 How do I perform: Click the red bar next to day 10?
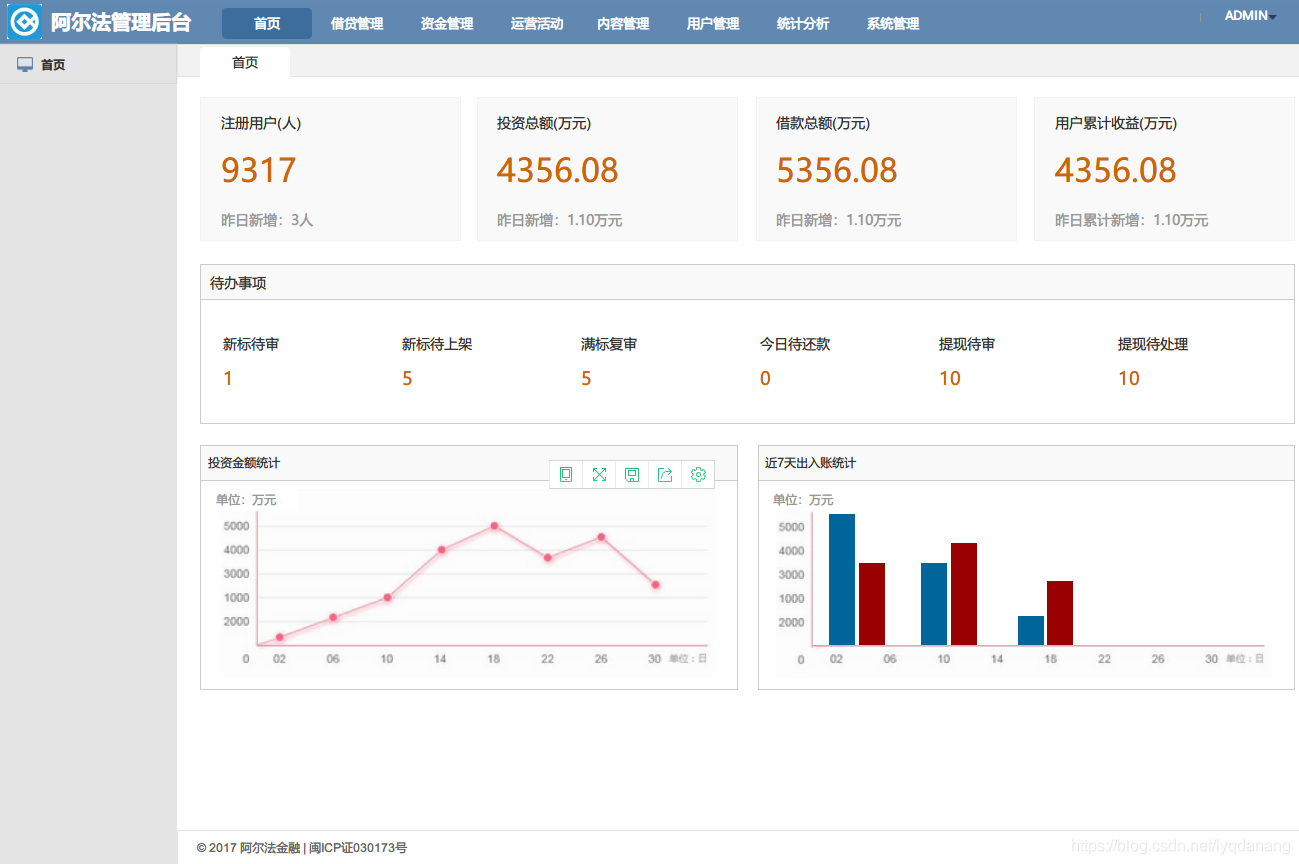(964, 594)
